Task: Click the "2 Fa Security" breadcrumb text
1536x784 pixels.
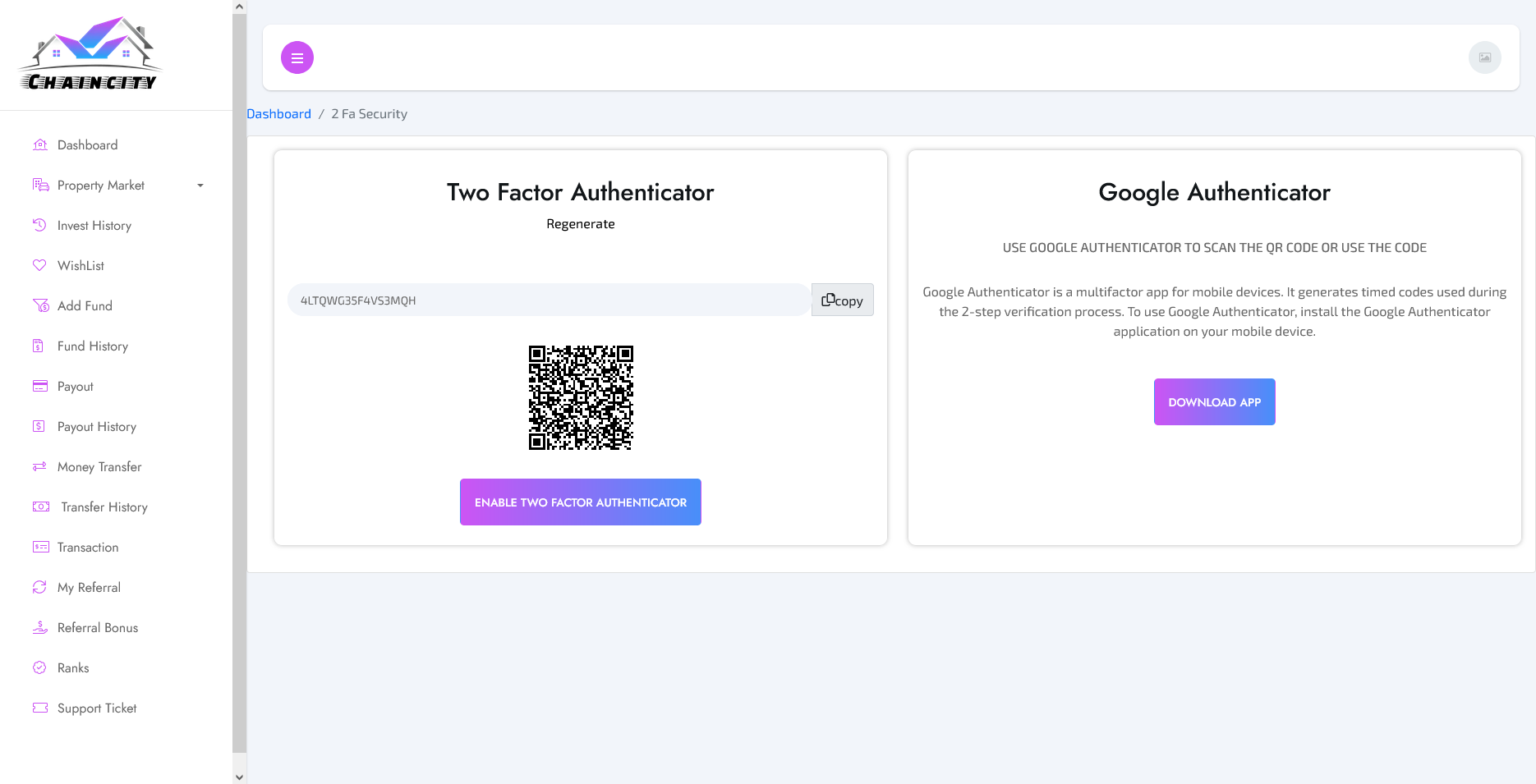Action: (370, 114)
